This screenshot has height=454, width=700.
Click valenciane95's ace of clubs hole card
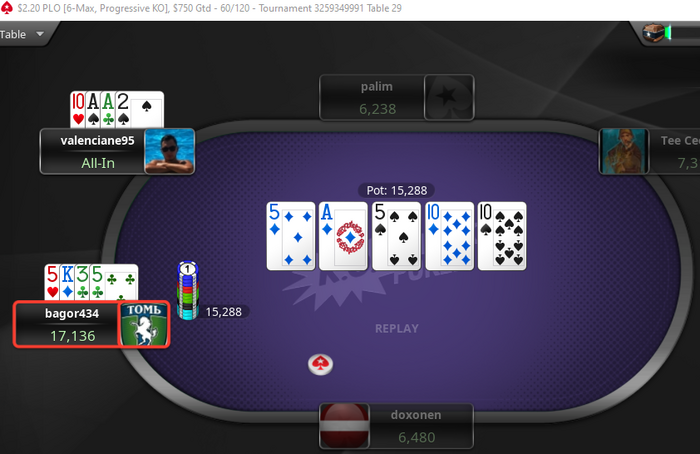(108, 109)
